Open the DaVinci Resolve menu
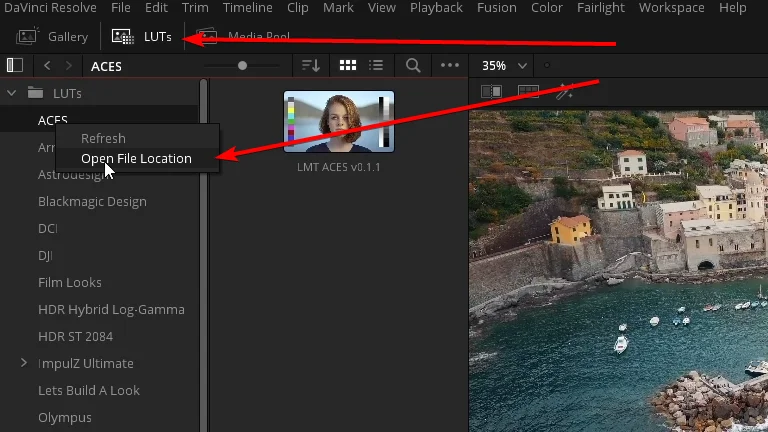Image resolution: width=768 pixels, height=432 pixels. pos(50,8)
